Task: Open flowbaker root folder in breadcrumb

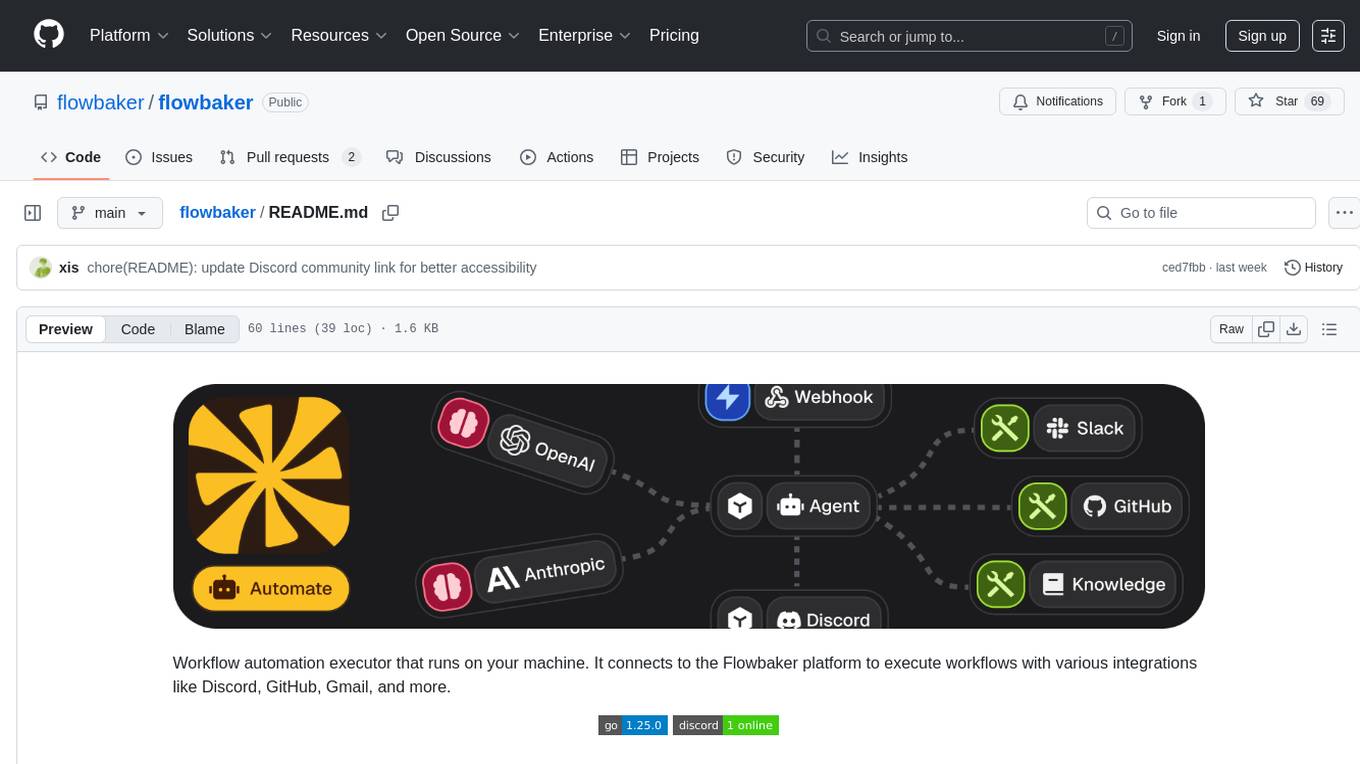Action: pyautogui.click(x=218, y=212)
